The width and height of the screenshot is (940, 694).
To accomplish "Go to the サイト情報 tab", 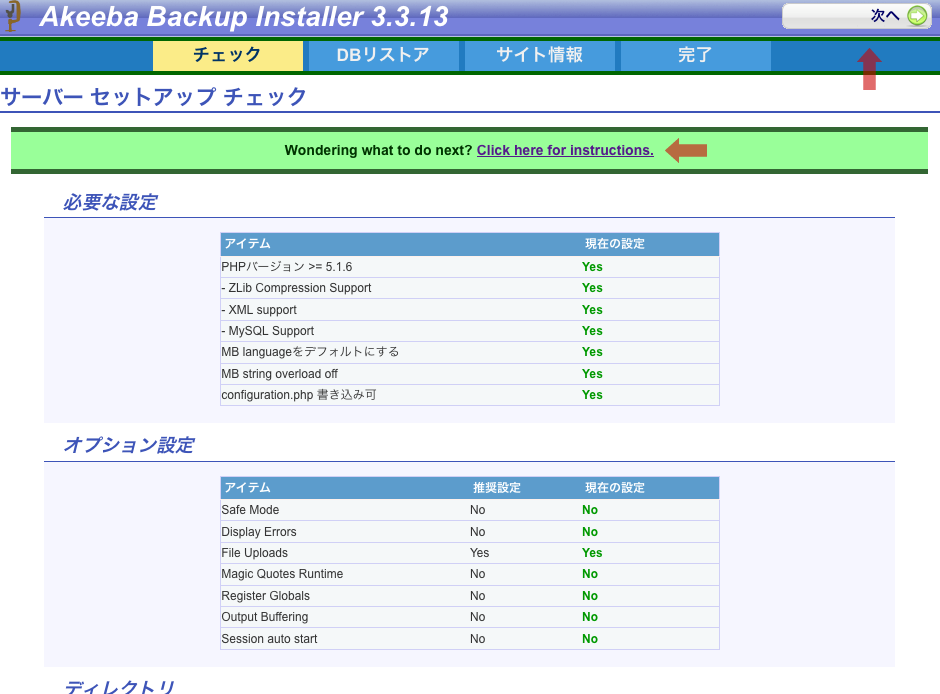I will click(x=539, y=56).
